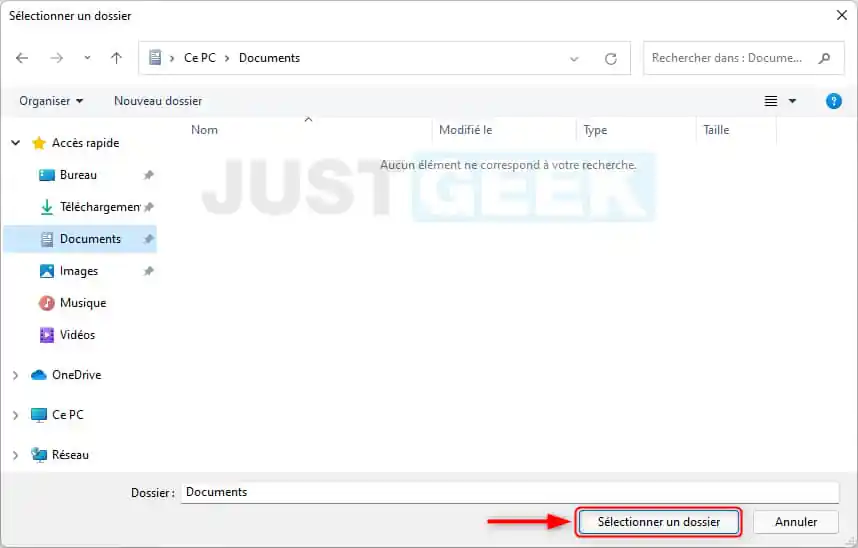Click the Dossier name input field
This screenshot has height=548, width=858.
[x=510, y=492]
